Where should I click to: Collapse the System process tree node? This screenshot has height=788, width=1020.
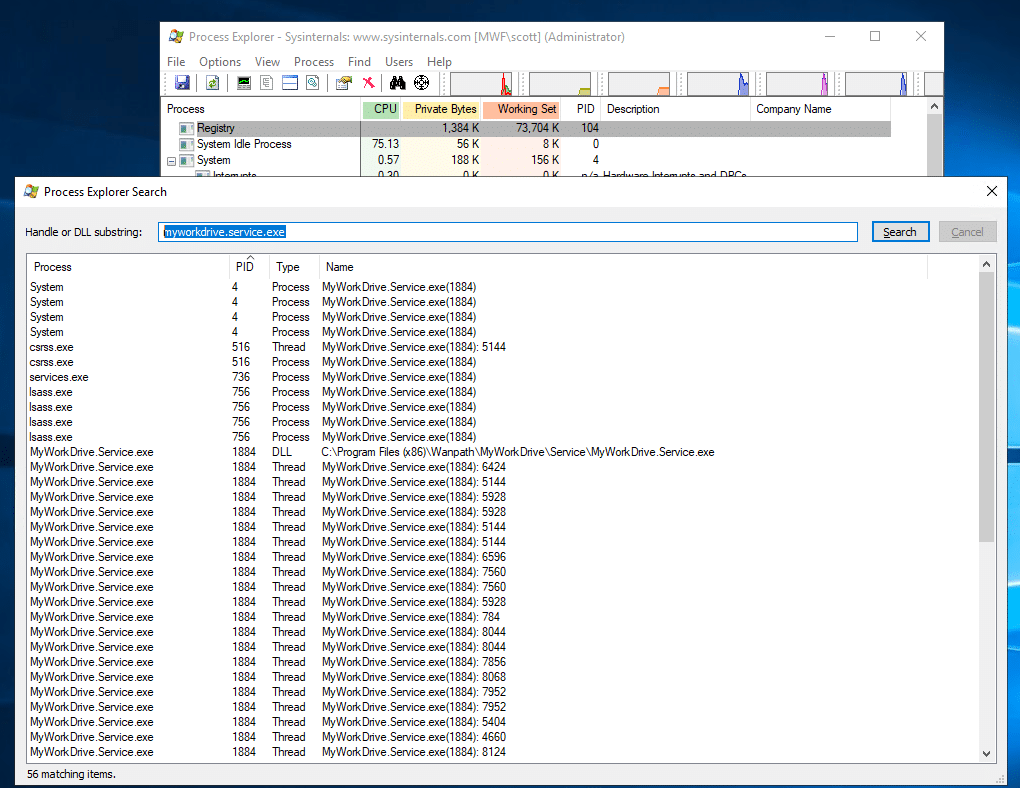[x=171, y=160]
